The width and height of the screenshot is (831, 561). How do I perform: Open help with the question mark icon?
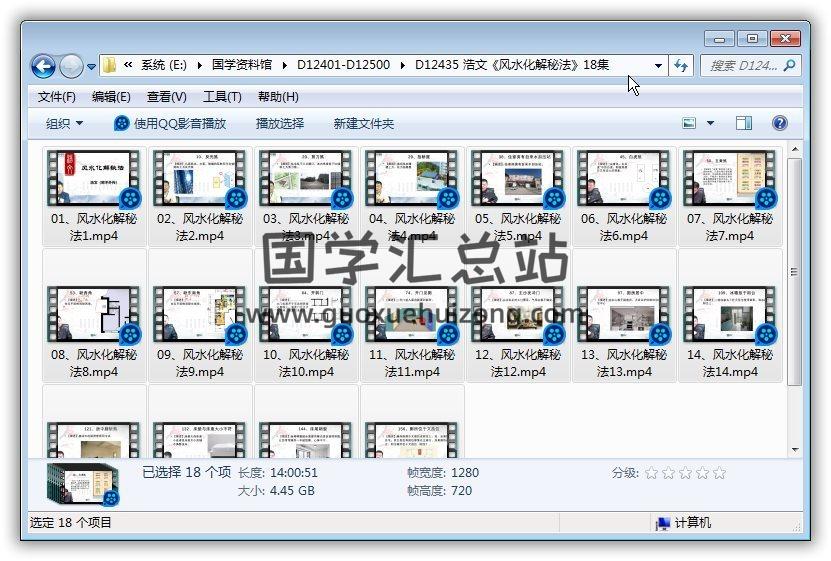point(779,123)
